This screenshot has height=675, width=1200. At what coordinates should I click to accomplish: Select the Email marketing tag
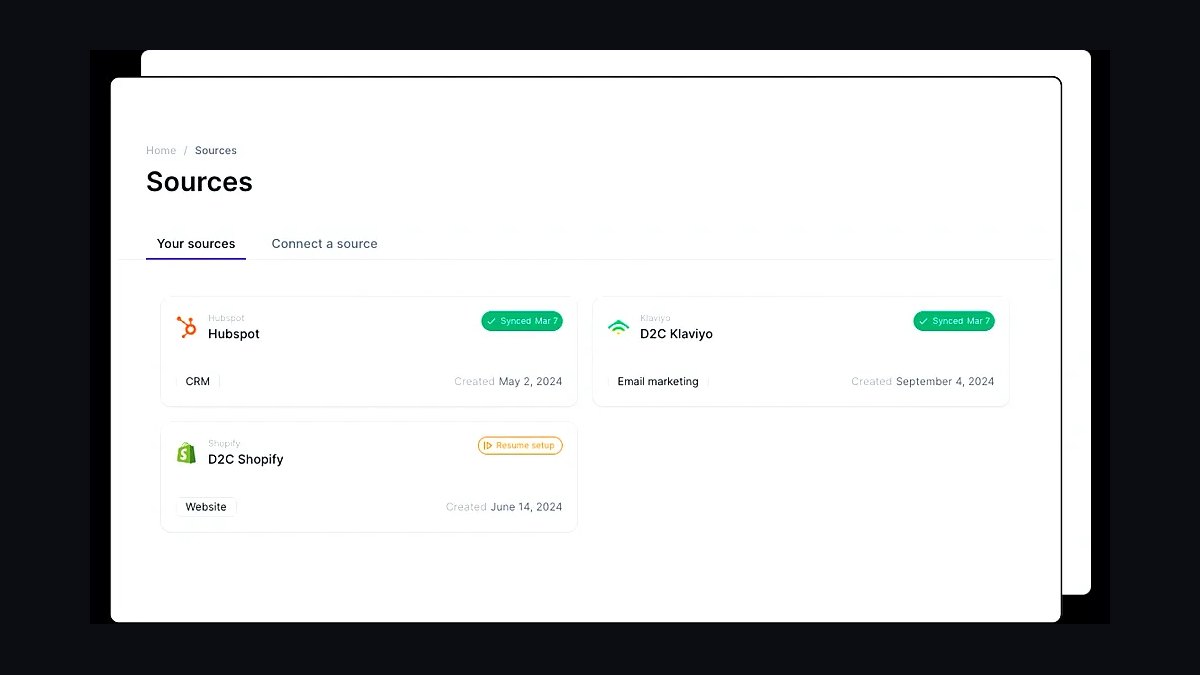click(x=658, y=382)
